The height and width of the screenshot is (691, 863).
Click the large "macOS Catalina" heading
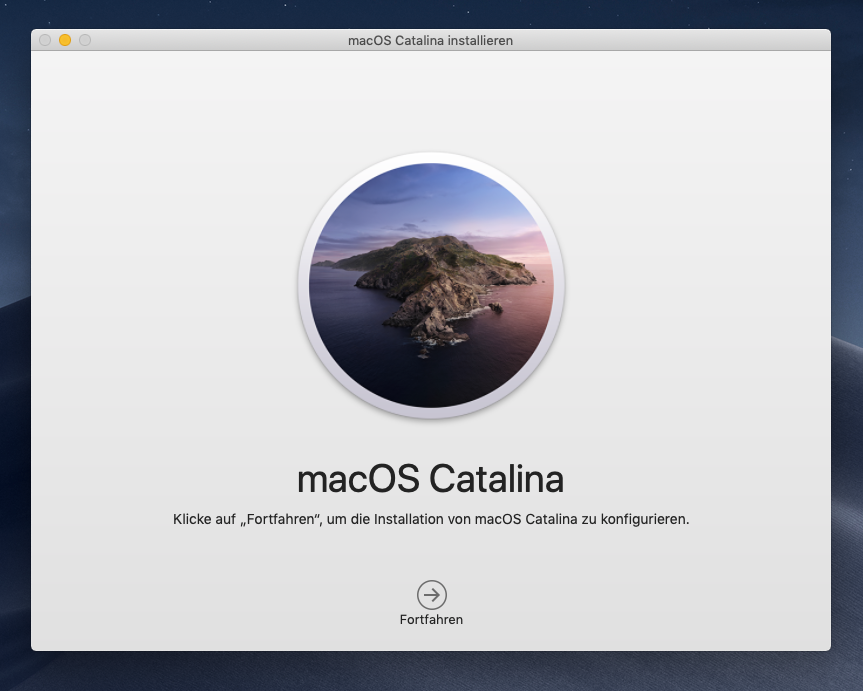click(x=430, y=478)
